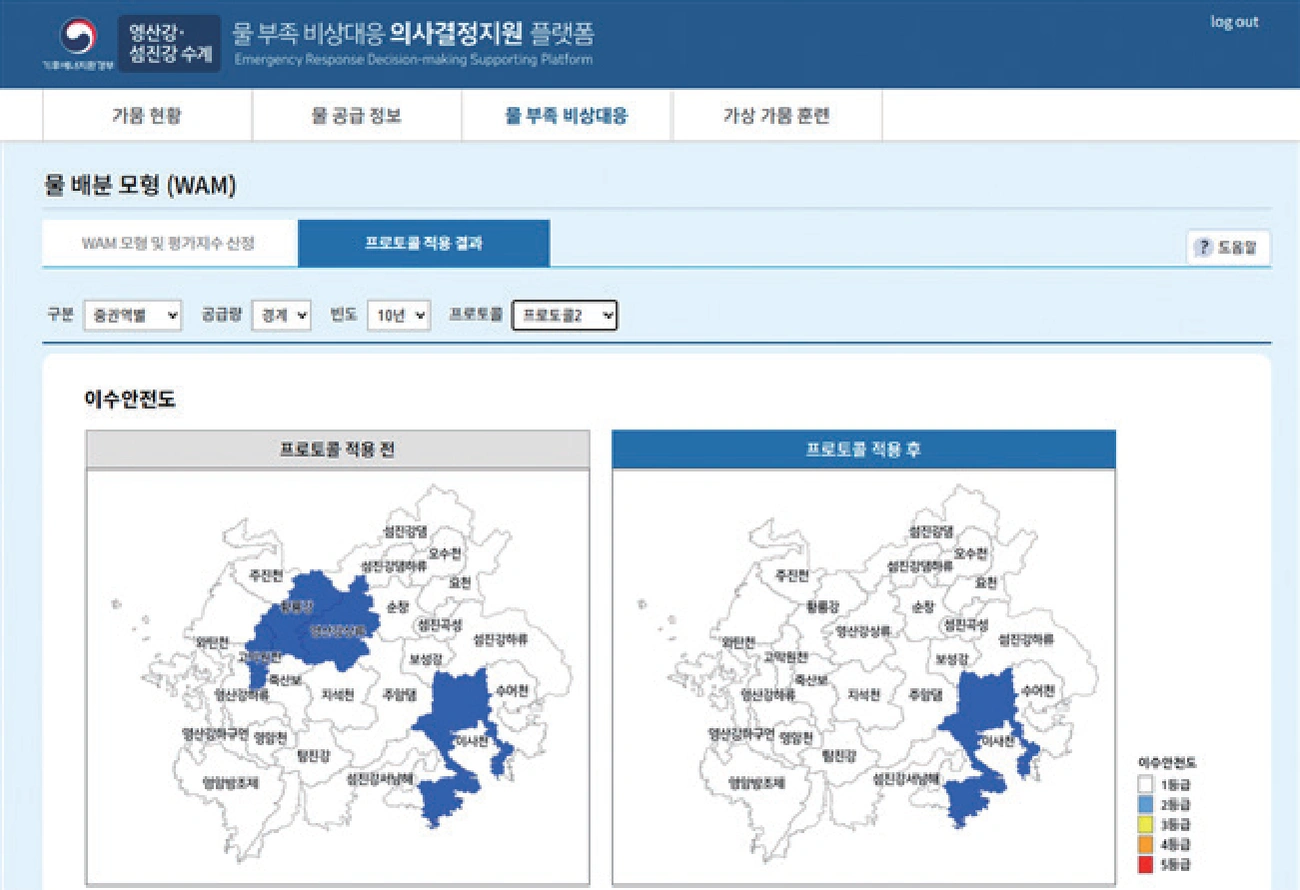Image resolution: width=1300 pixels, height=890 pixels.
Task: Open the 가상 가뭄 훈련 menu tab
Action: (x=777, y=115)
